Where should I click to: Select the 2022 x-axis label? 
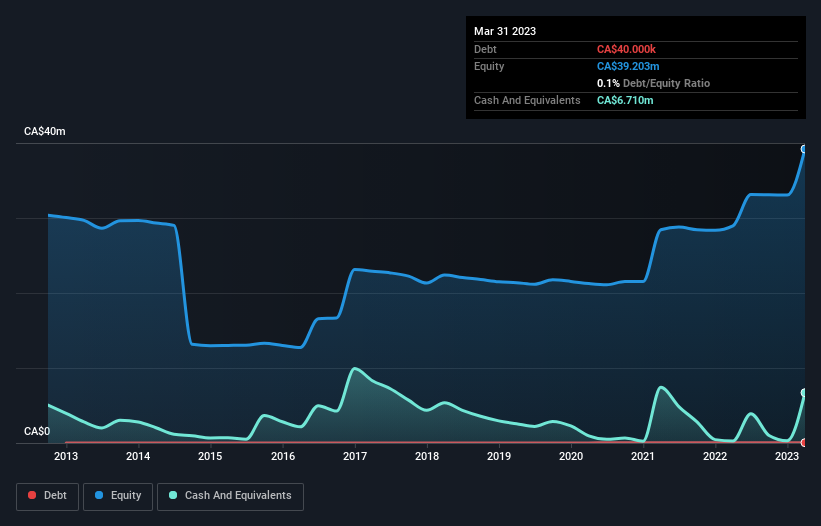715,456
